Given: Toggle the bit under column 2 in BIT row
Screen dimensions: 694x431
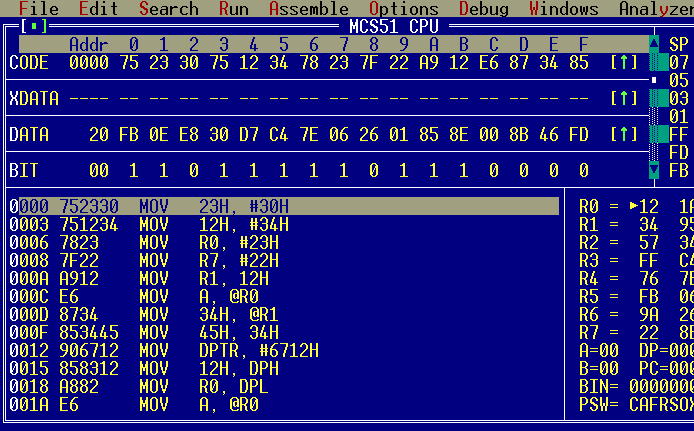Looking at the screenshot, I should click(193, 171).
